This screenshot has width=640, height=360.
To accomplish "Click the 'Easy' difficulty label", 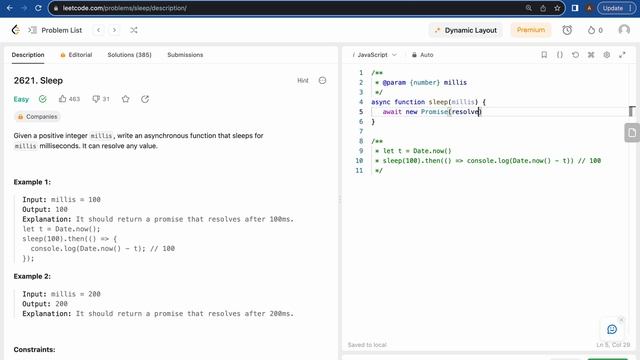I will (x=21, y=99).
